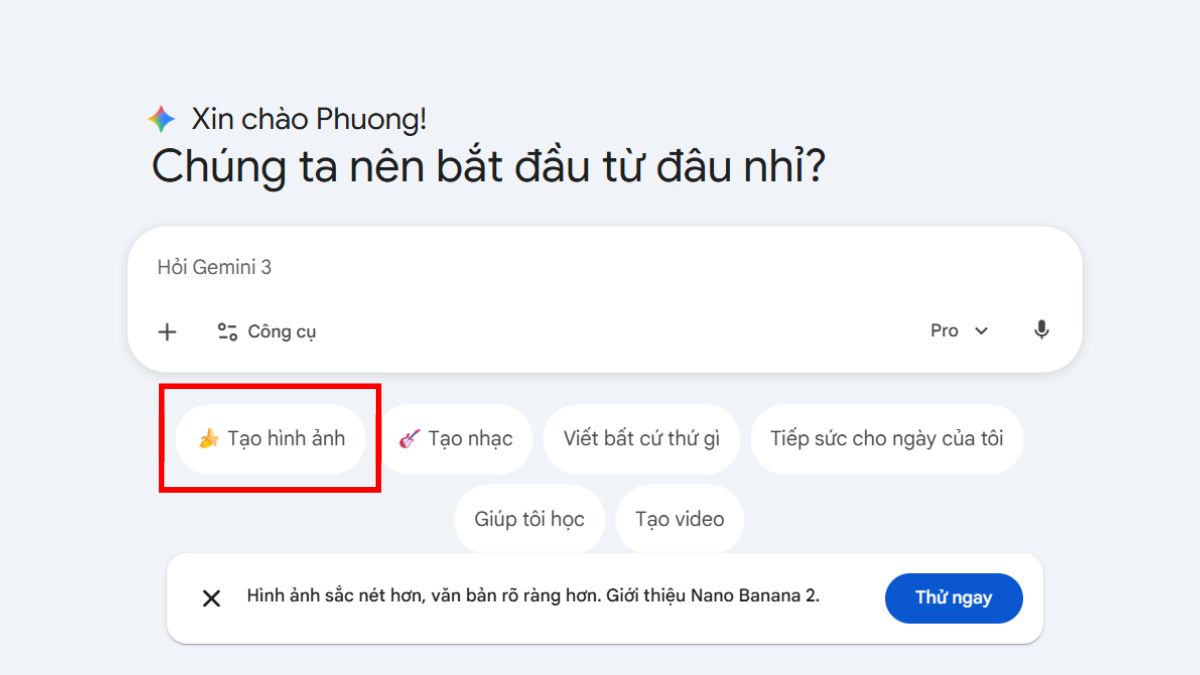Select the Viết bất cứ thứ gì chip
1200x675 pixels.
(x=641, y=438)
